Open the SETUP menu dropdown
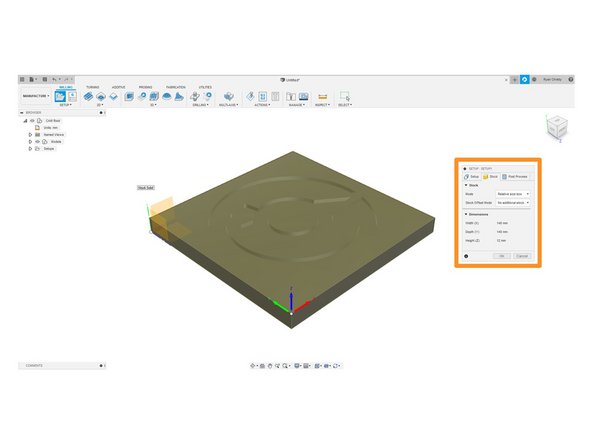Viewport: 592px width, 444px height. click(65, 105)
